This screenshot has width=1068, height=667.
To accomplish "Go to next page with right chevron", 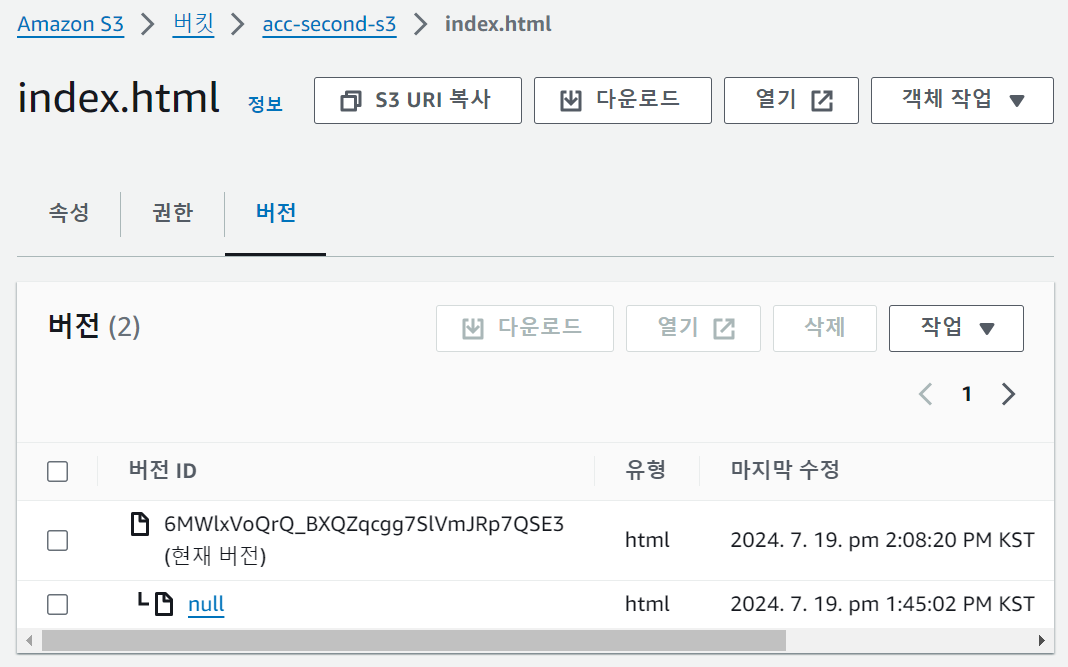I will tap(1009, 394).
